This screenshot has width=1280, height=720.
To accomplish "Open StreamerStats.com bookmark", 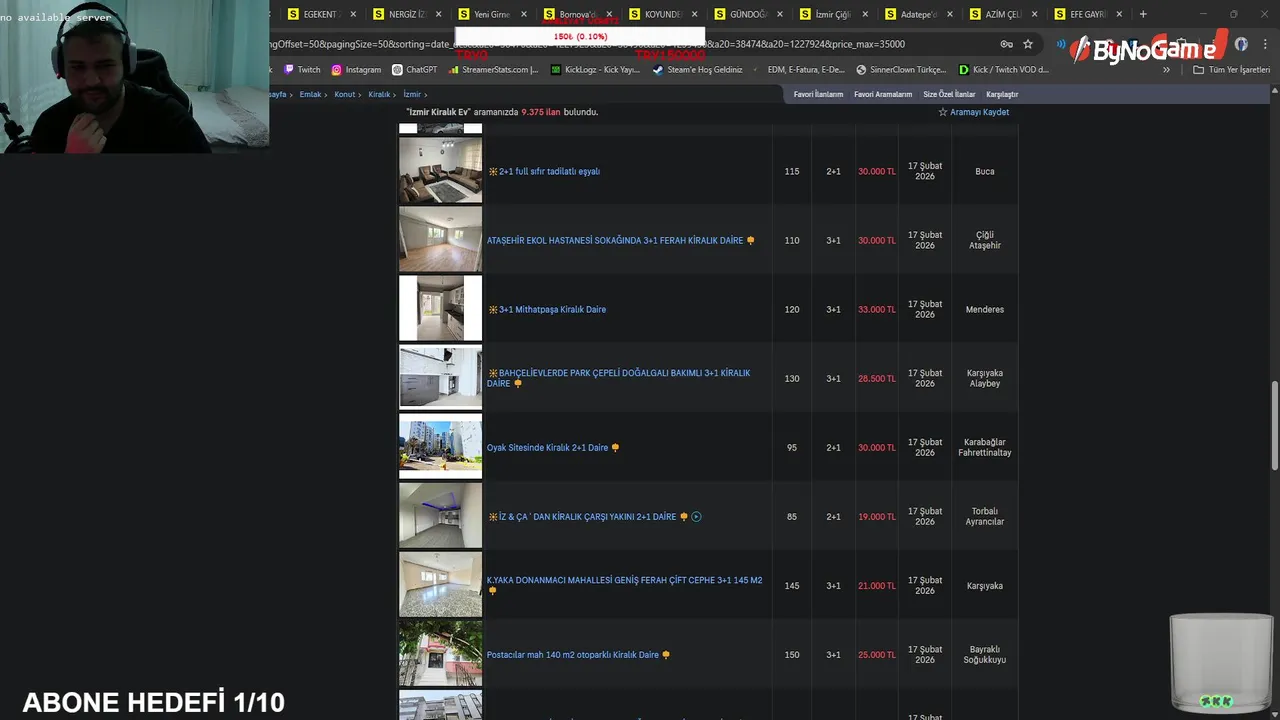I will click(493, 70).
